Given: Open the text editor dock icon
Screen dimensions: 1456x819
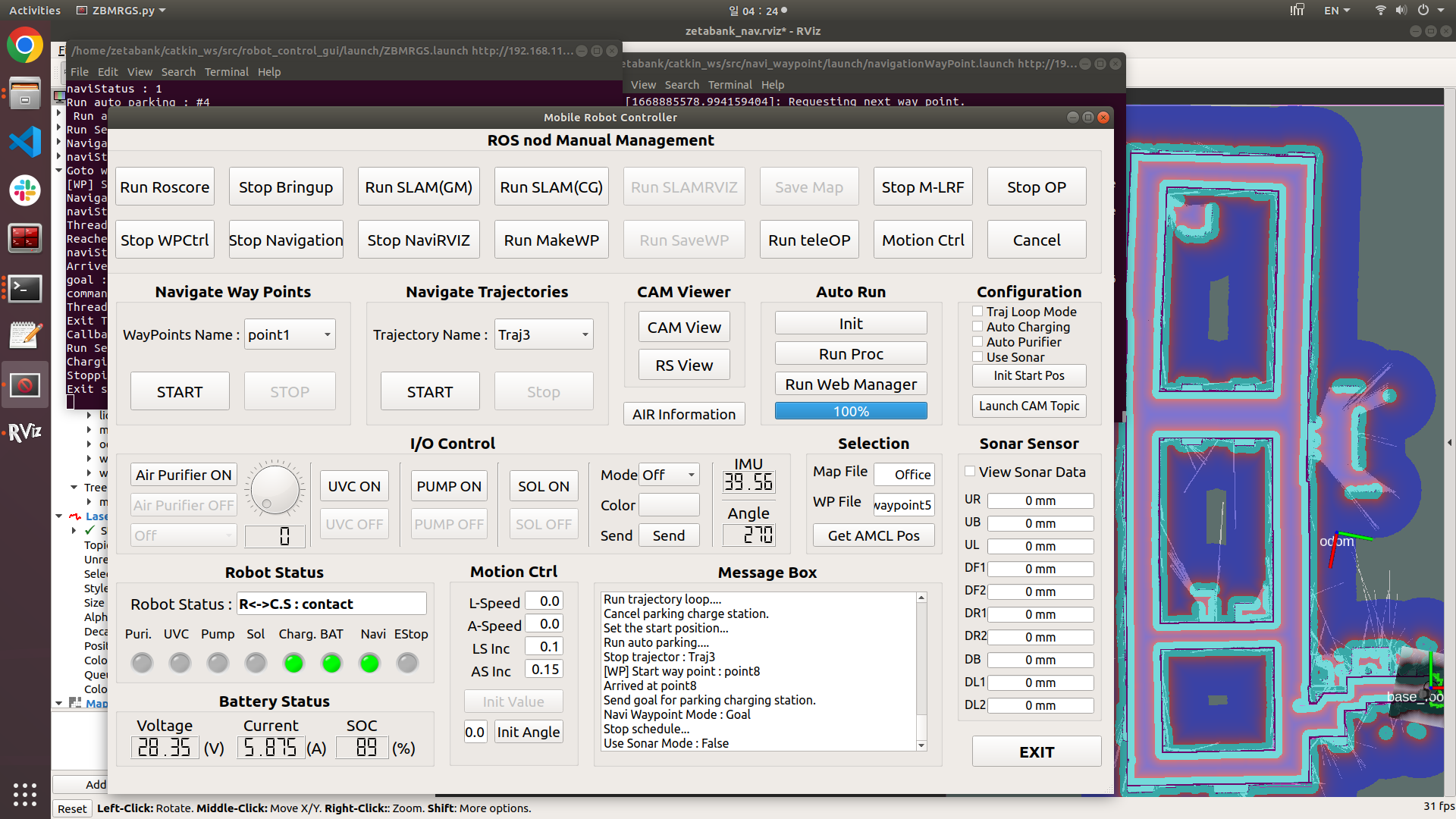Looking at the screenshot, I should coord(25,335).
